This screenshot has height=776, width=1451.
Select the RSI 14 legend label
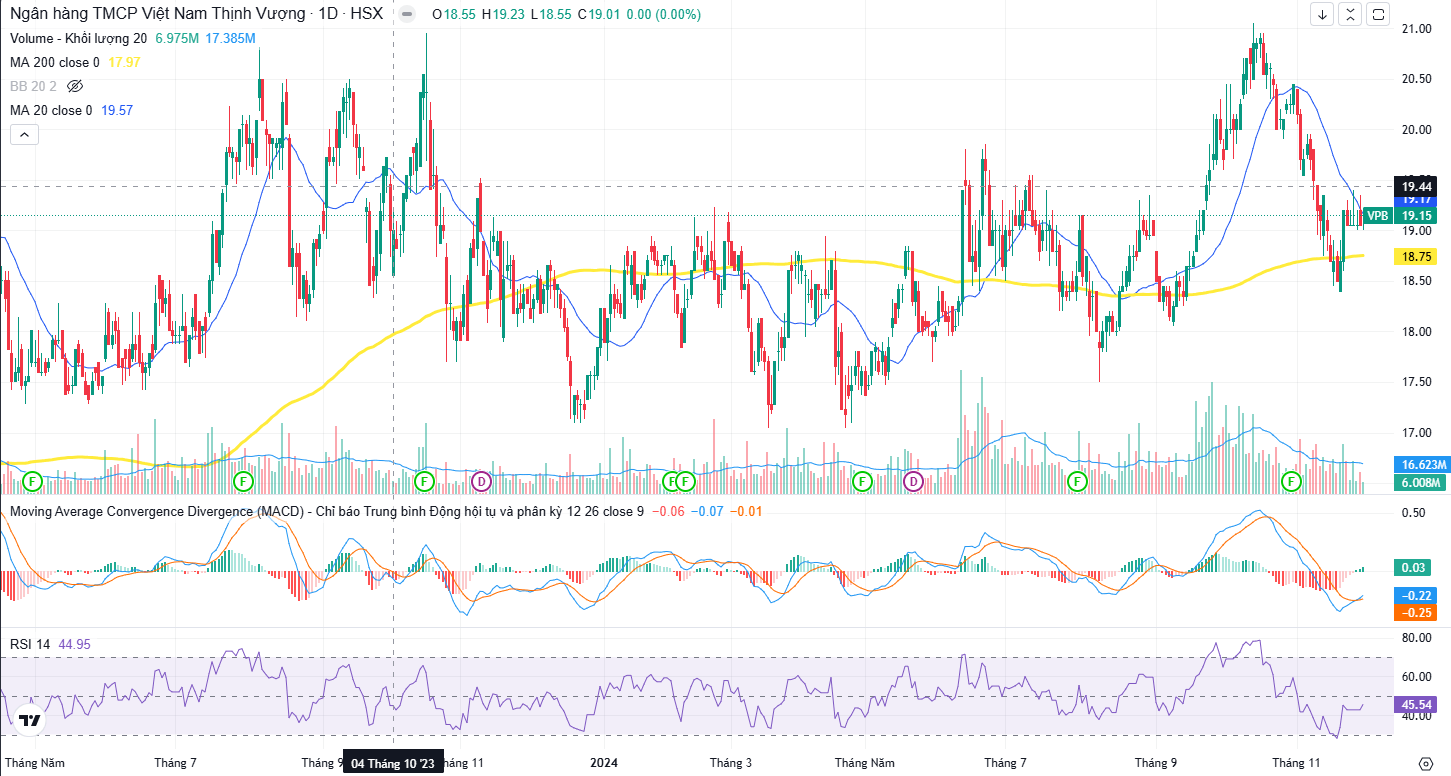(x=30, y=644)
